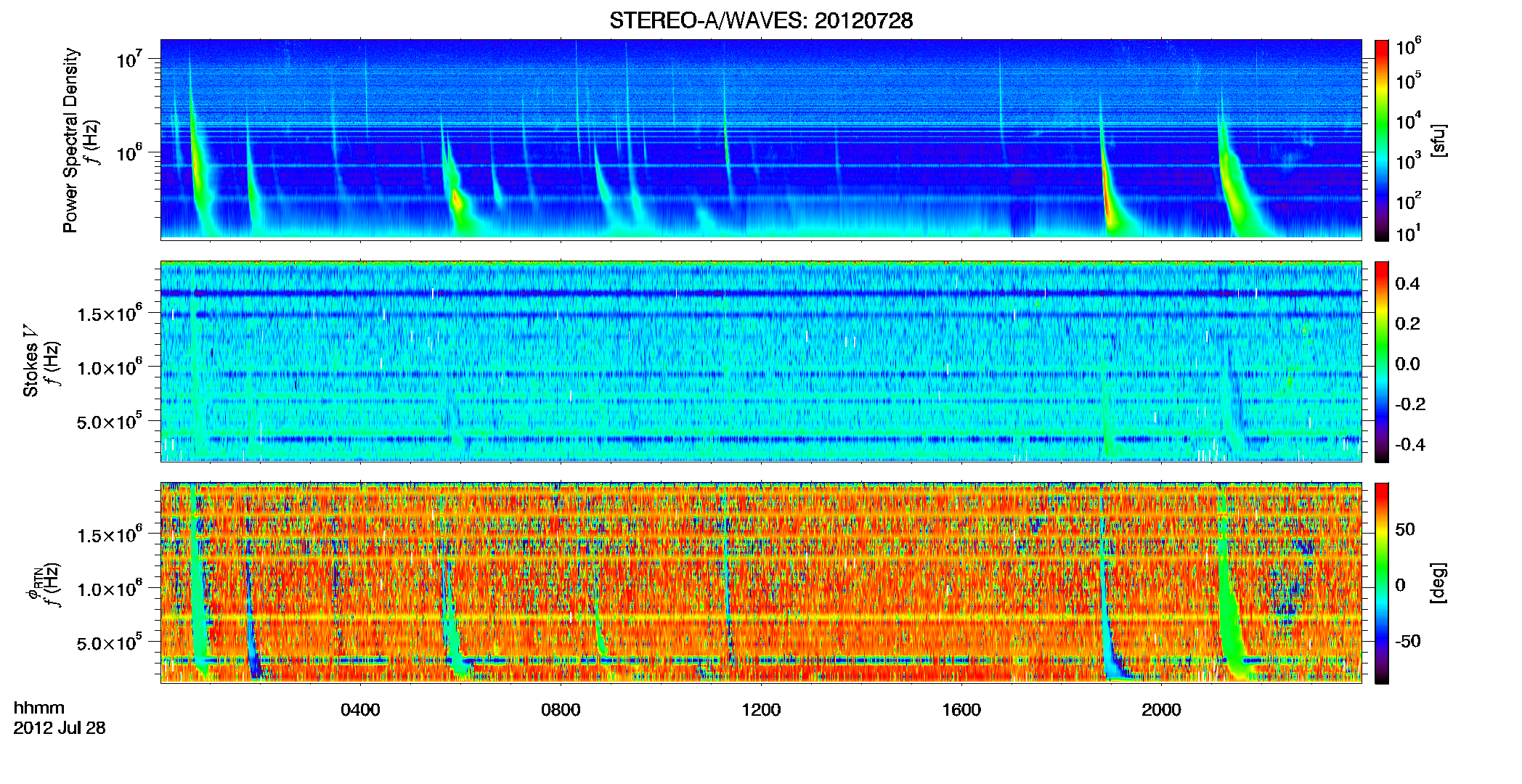The image size is (1522, 784).
Task: Click the φRTN axis label
Action: [x=33, y=583]
